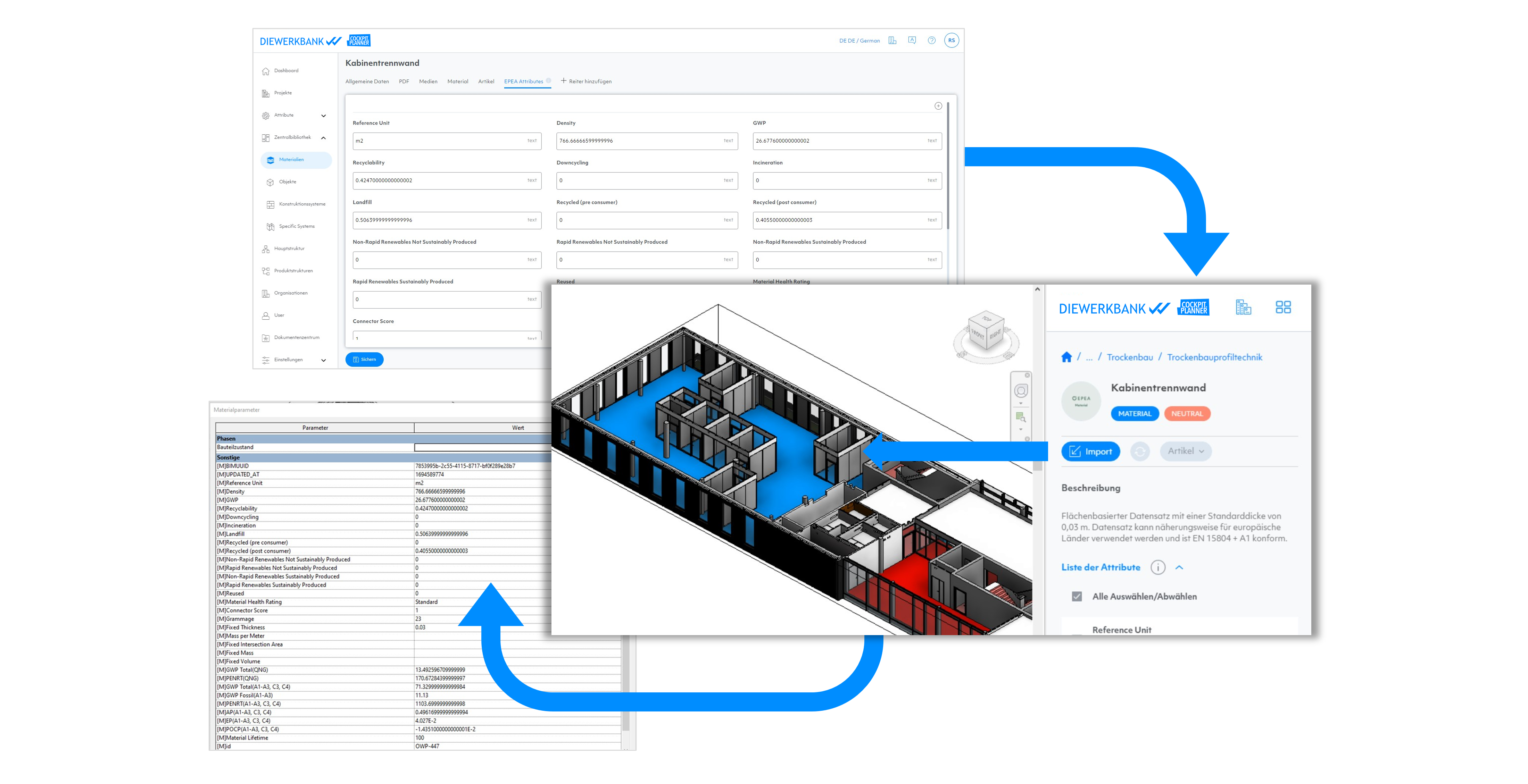Click Reiter hinzufügen to add a tab
The image size is (1528, 784).
(586, 82)
